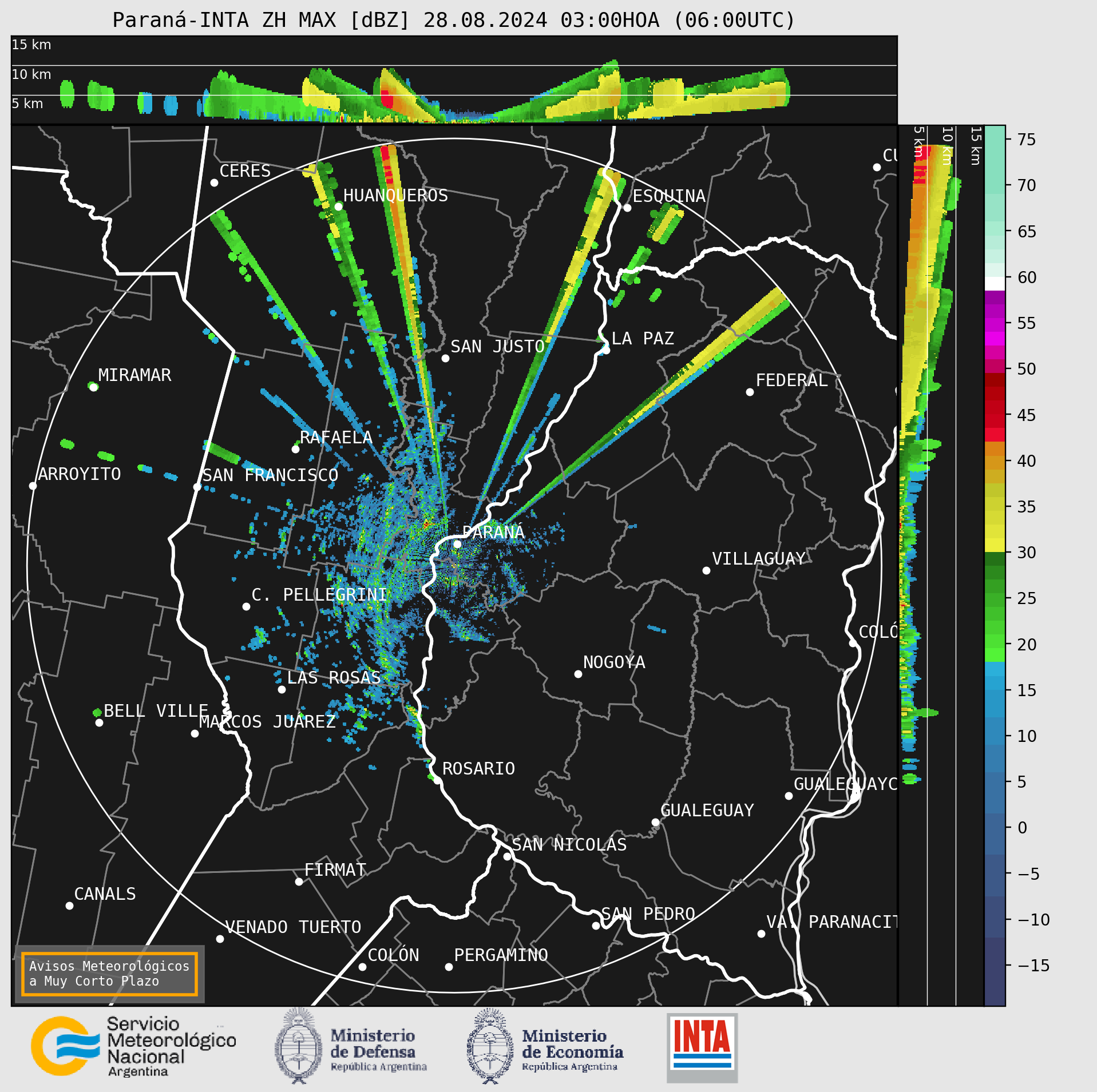The height and width of the screenshot is (1092, 1097).
Task: Click the Ministerio de Defensa emblem
Action: [298, 1046]
